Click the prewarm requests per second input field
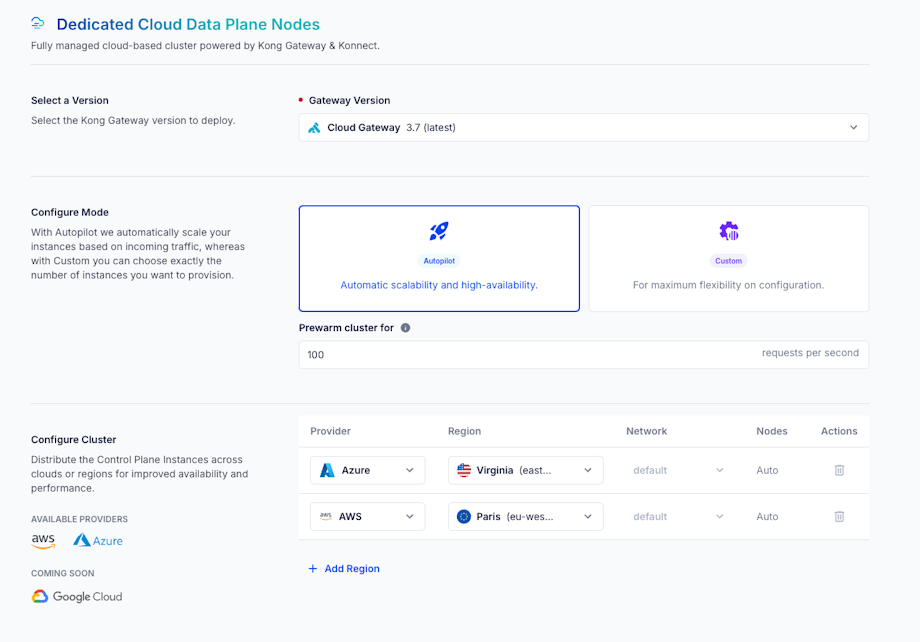Viewport: 920px width, 642px height. (x=500, y=354)
